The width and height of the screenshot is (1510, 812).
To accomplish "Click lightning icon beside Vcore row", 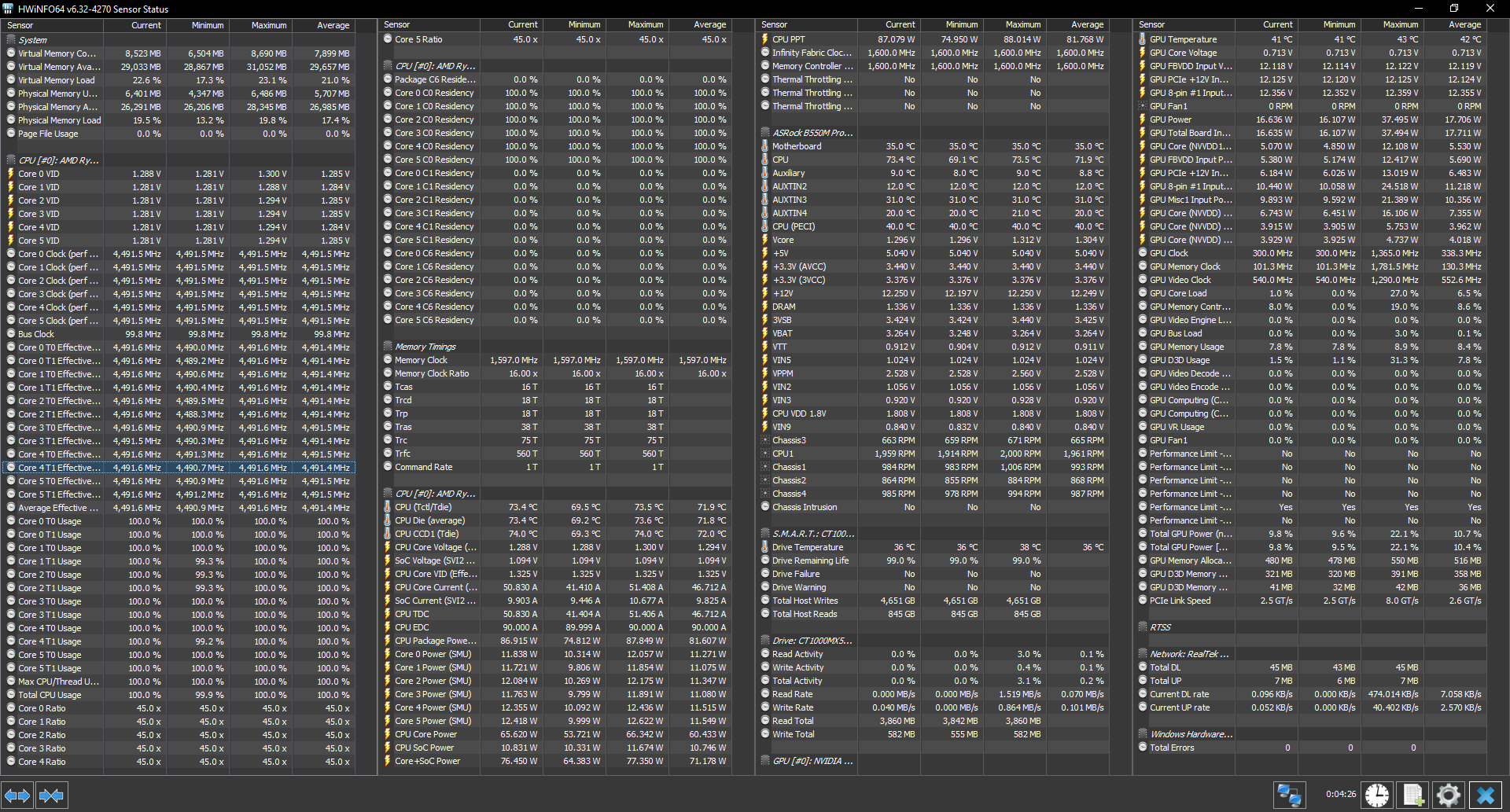I will coord(764,240).
